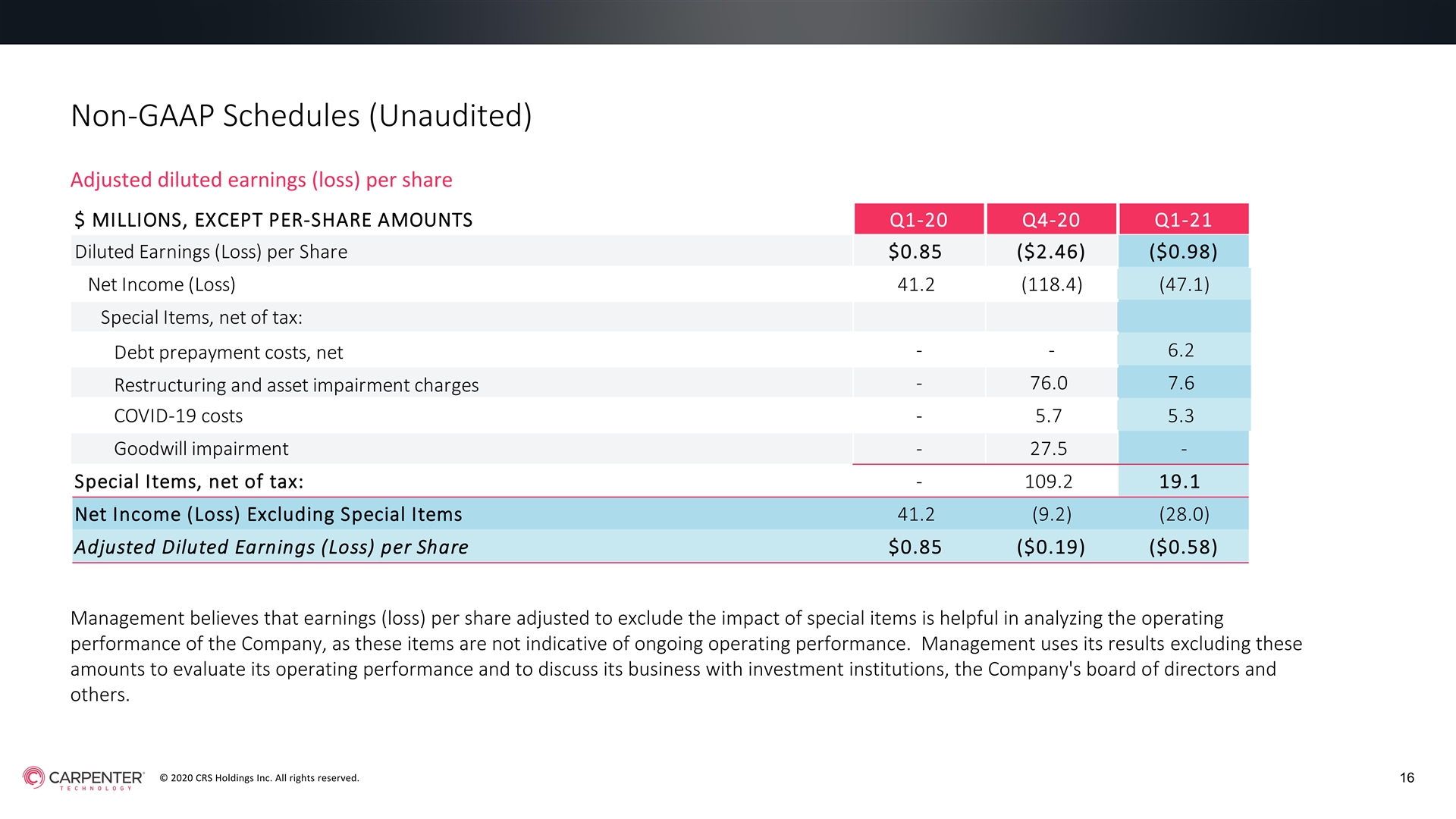Click the Management believes explanatory paragraph

tap(686, 656)
